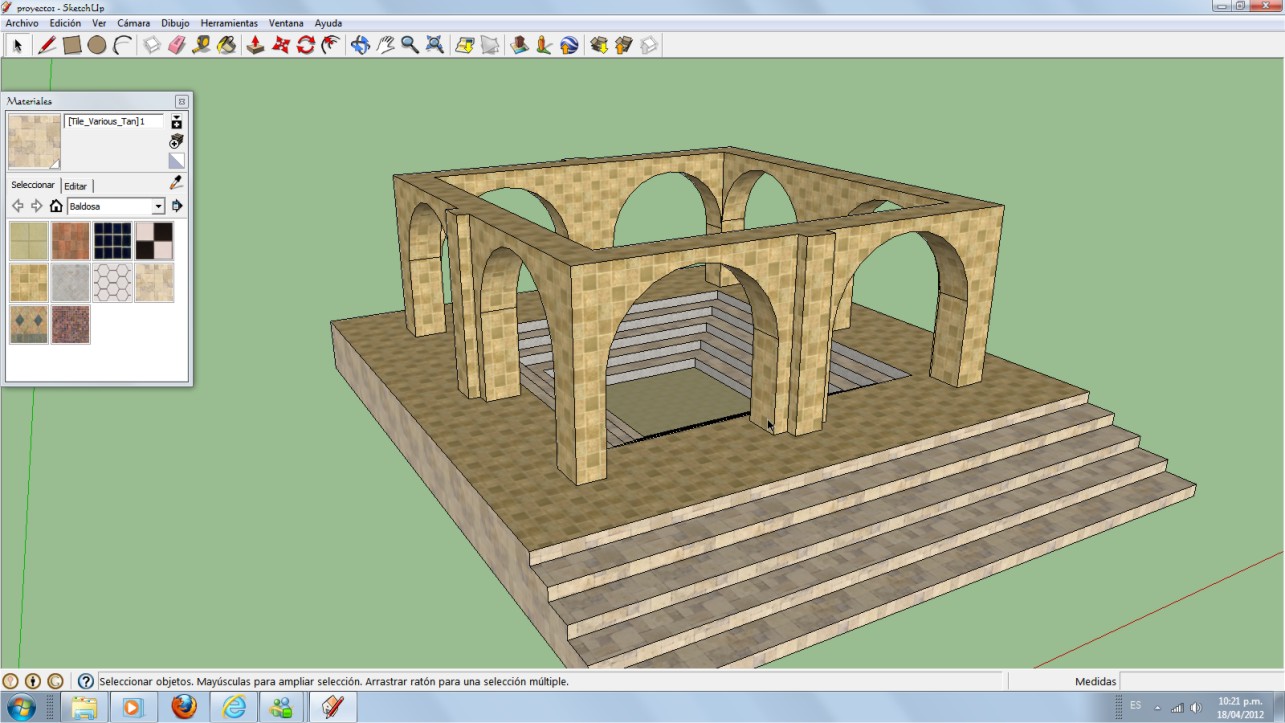Open the Herramientas menu
This screenshot has height=723, width=1285.
(228, 23)
